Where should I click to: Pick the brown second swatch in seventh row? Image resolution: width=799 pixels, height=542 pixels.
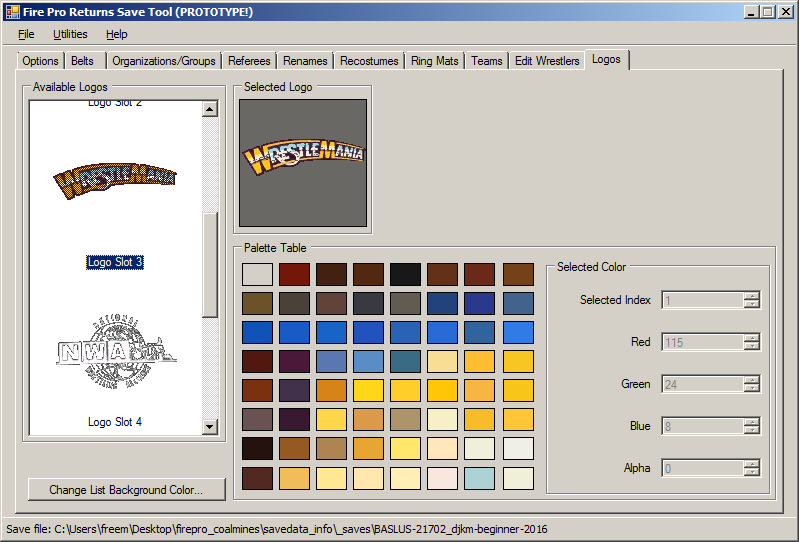(x=294, y=448)
